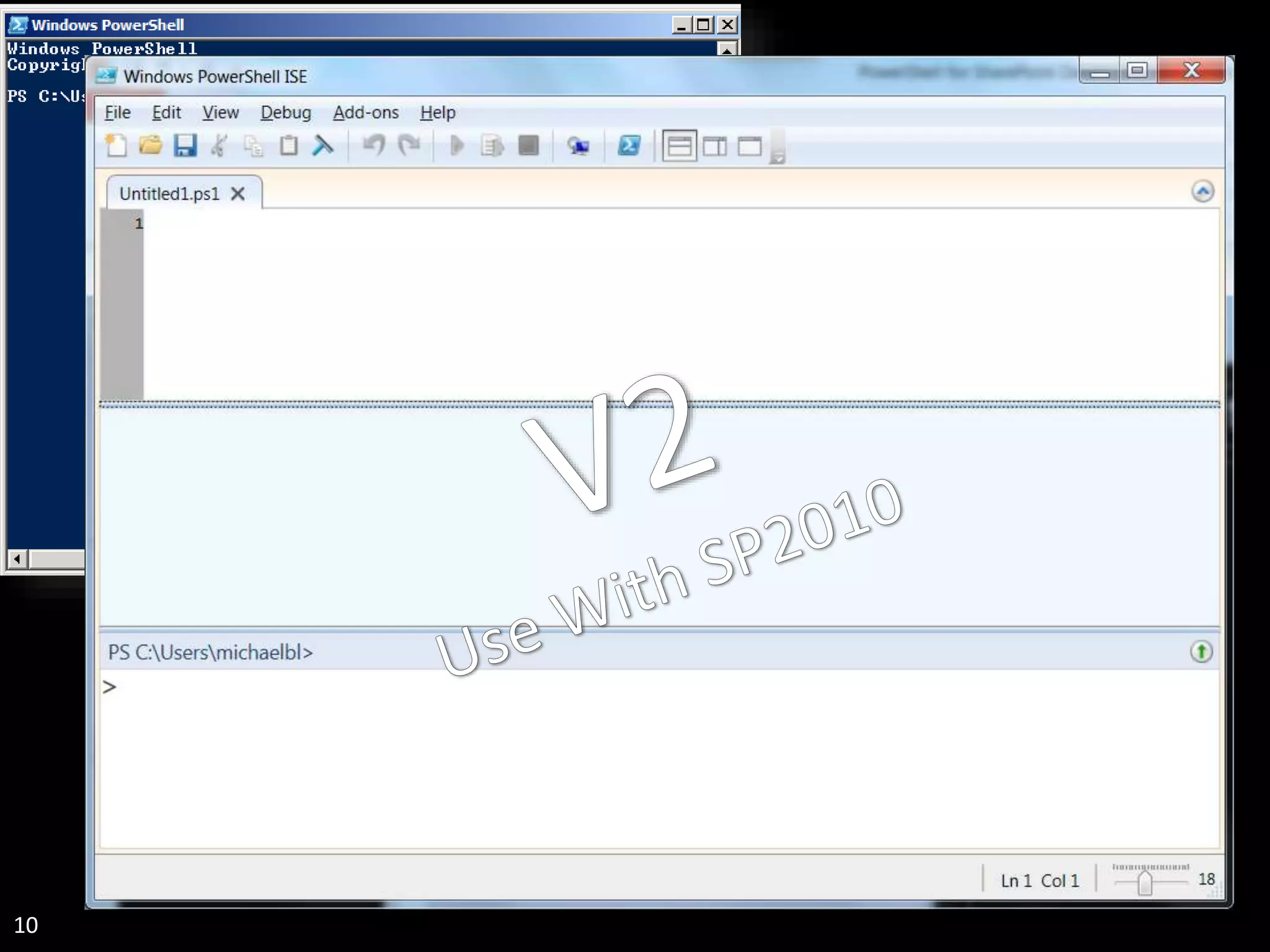Click the New script icon
The height and width of the screenshot is (952, 1270).
click(x=116, y=146)
